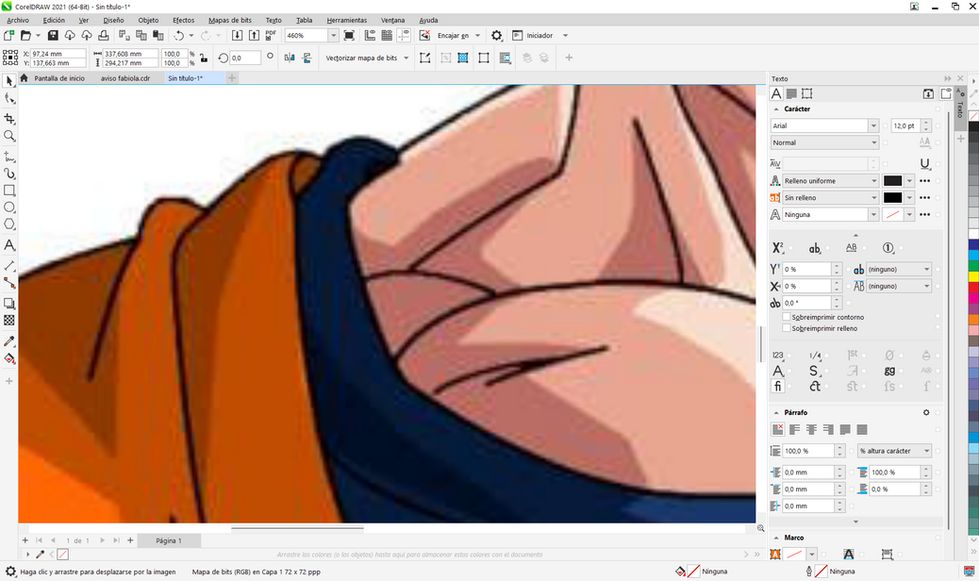The width and height of the screenshot is (979, 581).
Task: Open the Efectos menu
Action: (183, 20)
